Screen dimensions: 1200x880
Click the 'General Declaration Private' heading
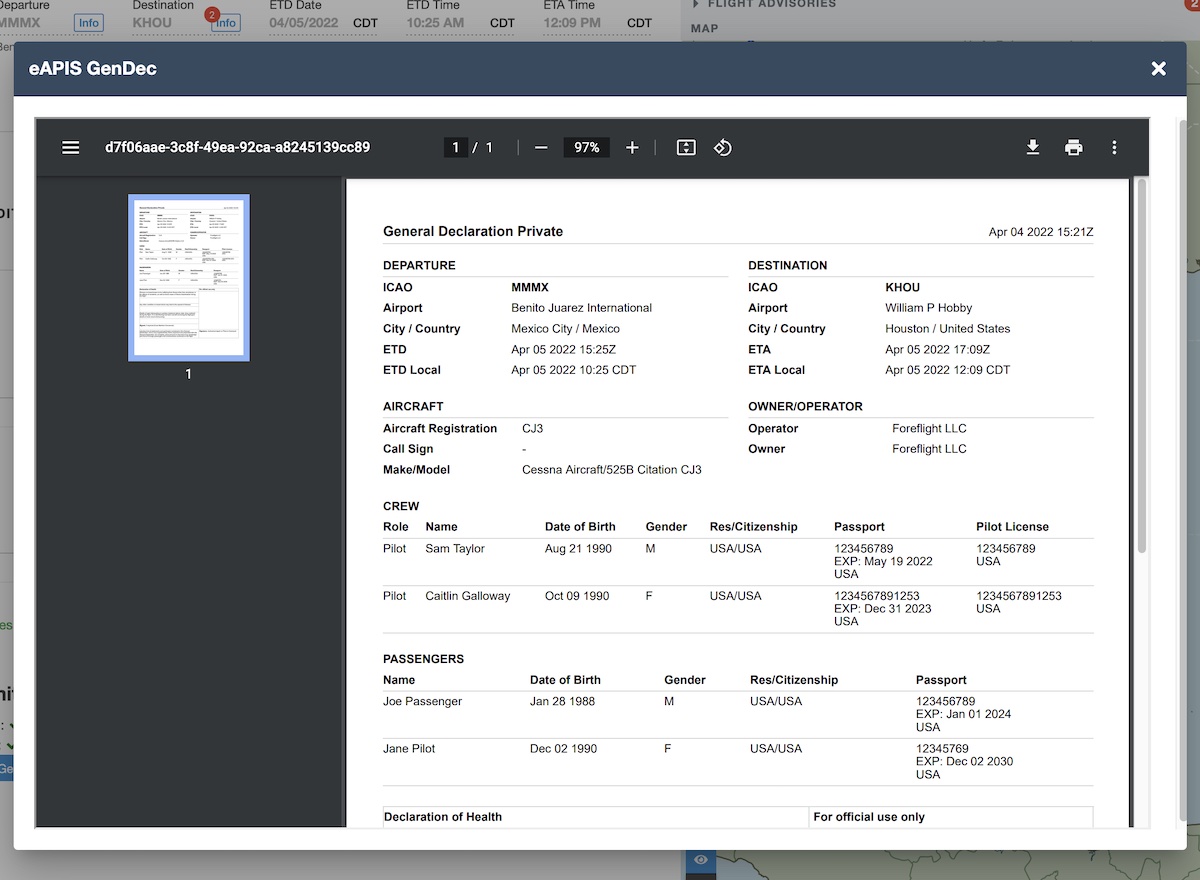click(x=473, y=231)
